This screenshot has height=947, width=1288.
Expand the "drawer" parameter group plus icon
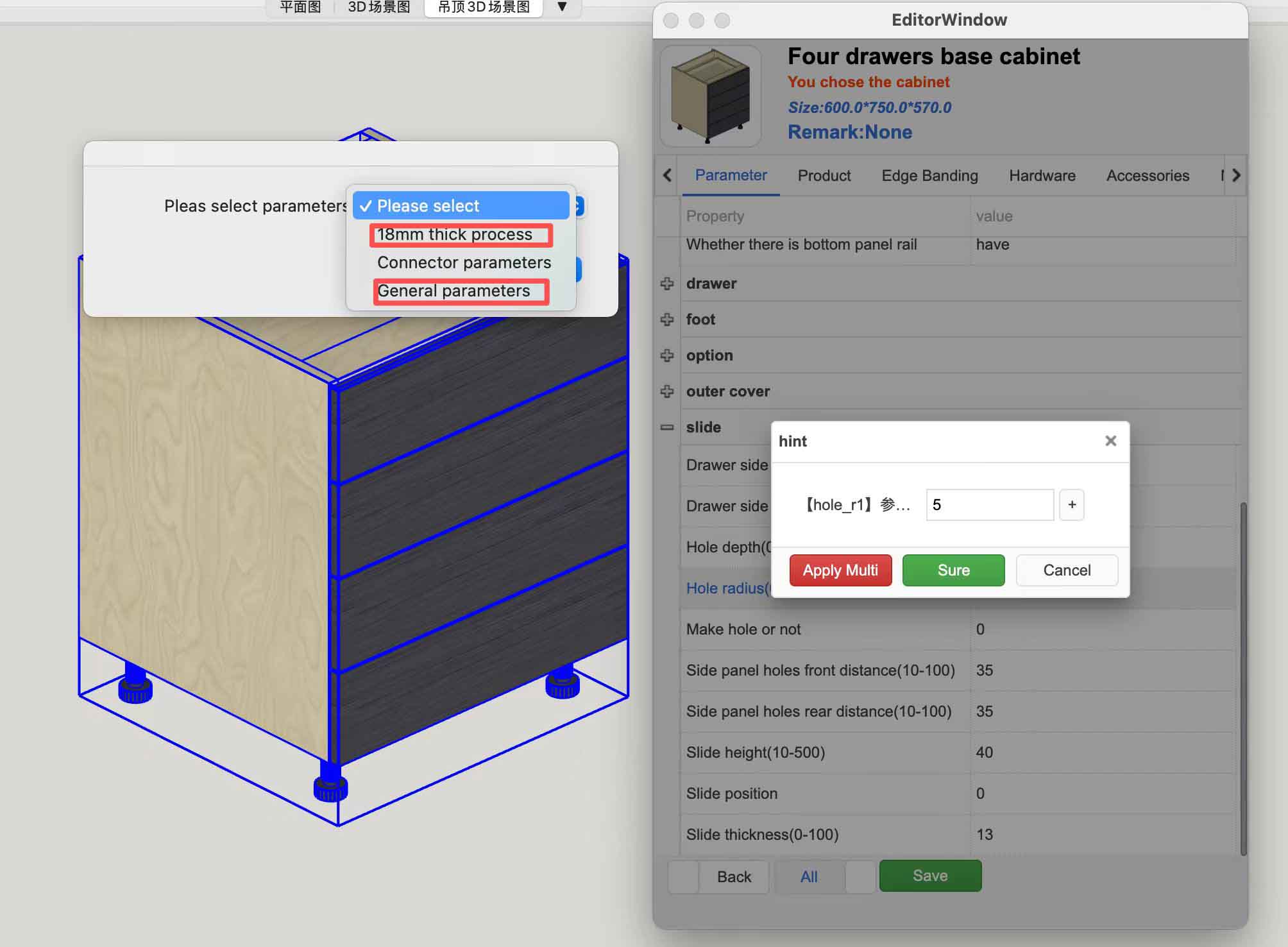(x=667, y=283)
